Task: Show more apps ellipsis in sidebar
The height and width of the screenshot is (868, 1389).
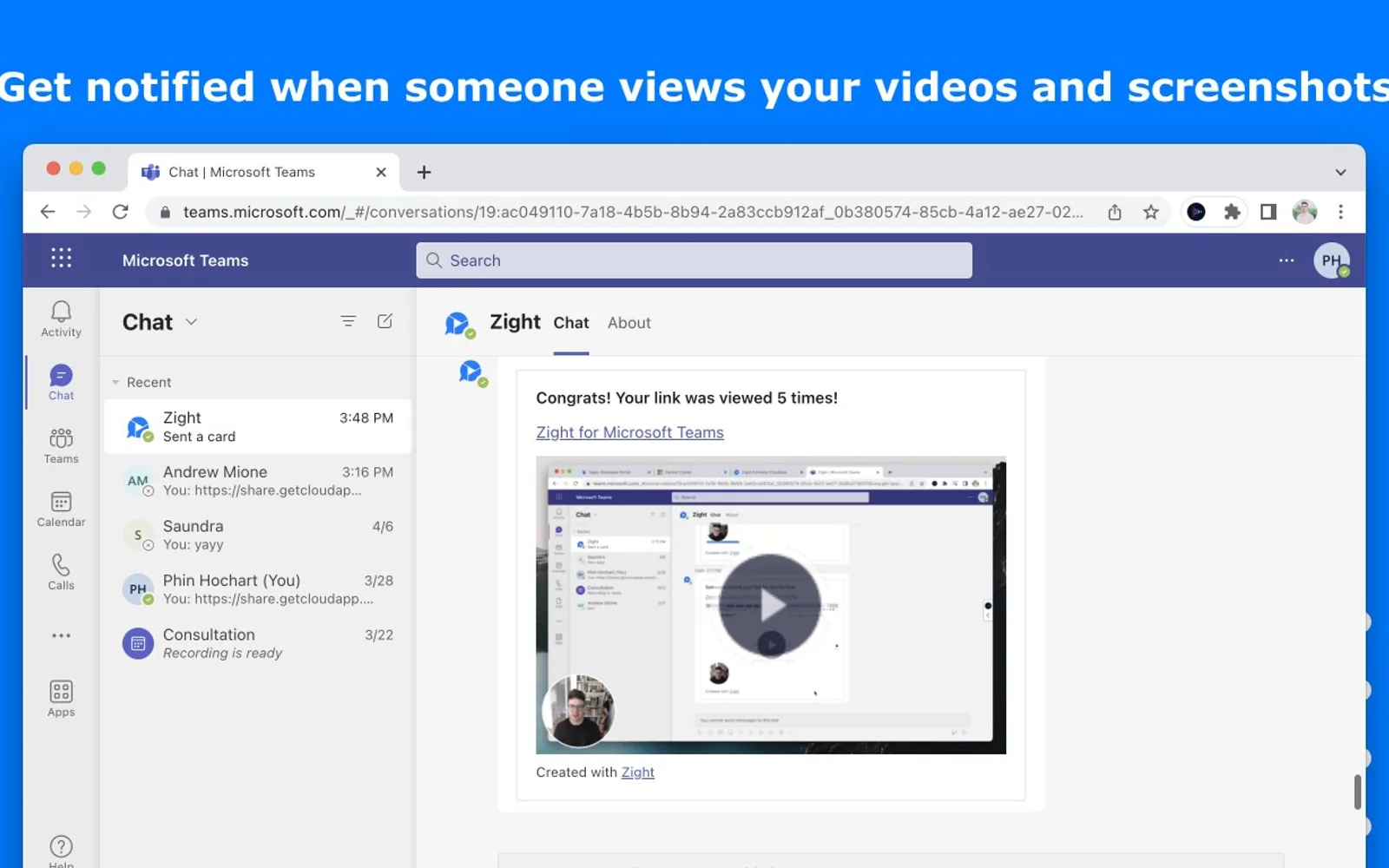Action: [x=61, y=635]
